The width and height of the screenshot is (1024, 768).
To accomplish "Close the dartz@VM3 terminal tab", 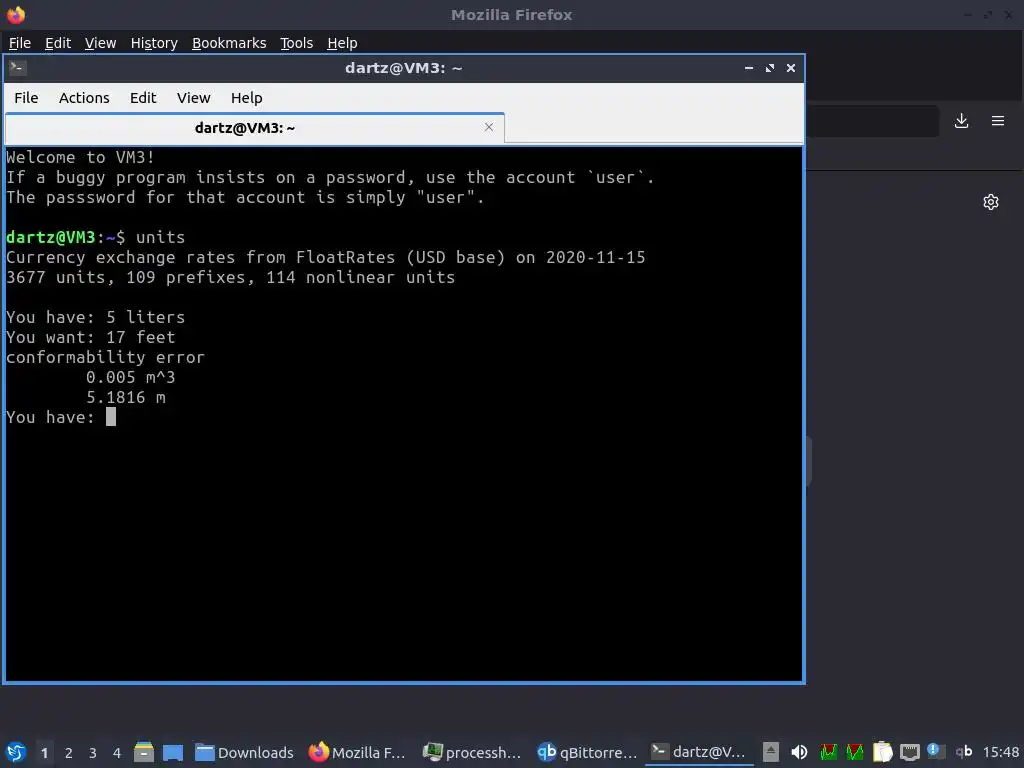I will tap(488, 127).
